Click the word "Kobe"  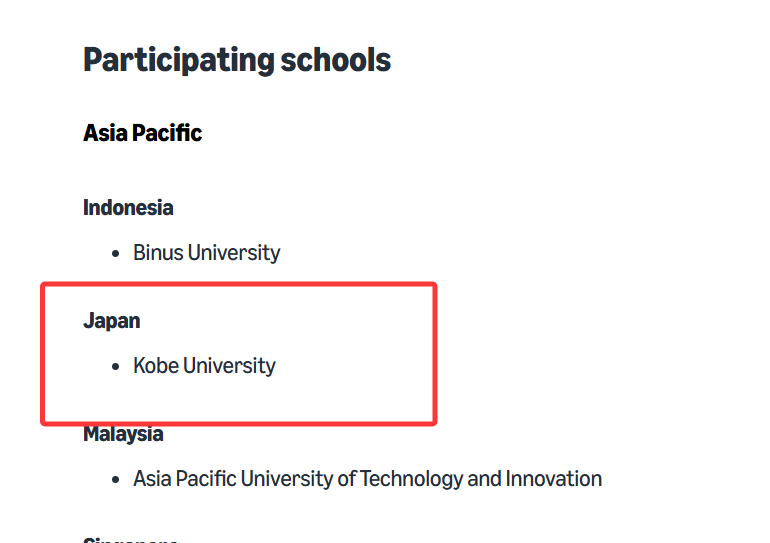click(156, 366)
